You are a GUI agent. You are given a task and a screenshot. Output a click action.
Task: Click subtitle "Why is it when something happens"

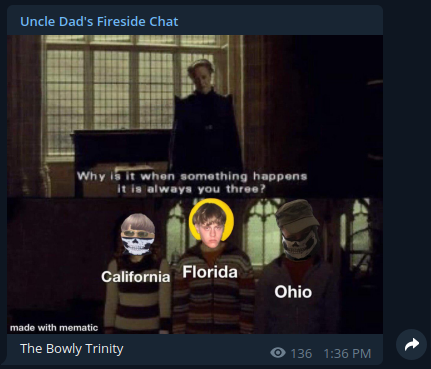192,176
